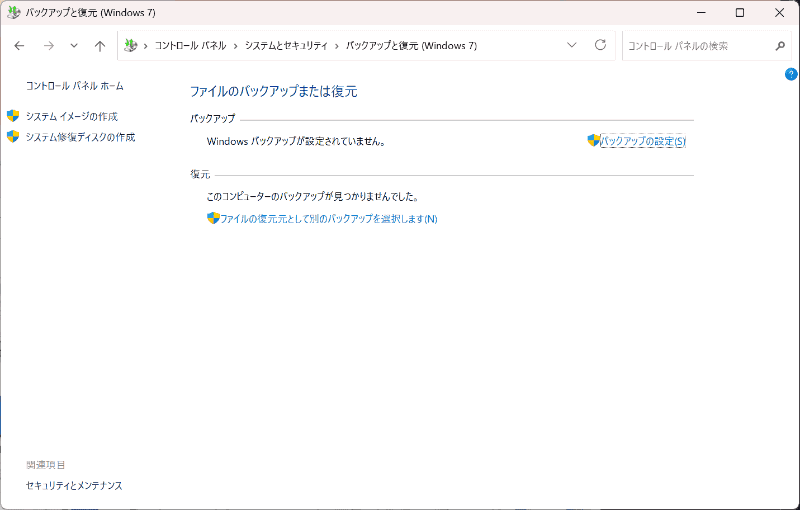Open セキュリティとメンテナンス related item
The height and width of the screenshot is (510, 800).
74,486
